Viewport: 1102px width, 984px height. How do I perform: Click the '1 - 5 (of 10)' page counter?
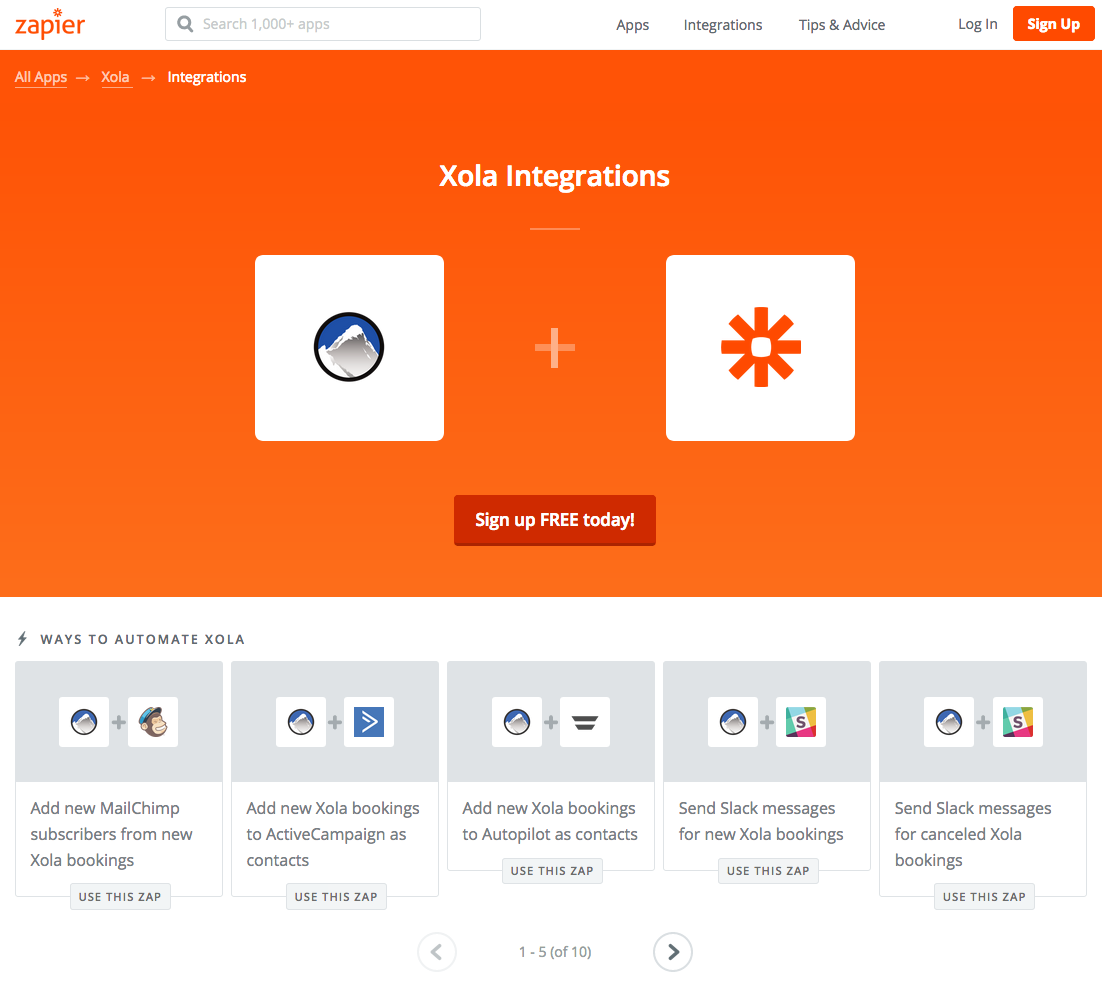click(555, 952)
